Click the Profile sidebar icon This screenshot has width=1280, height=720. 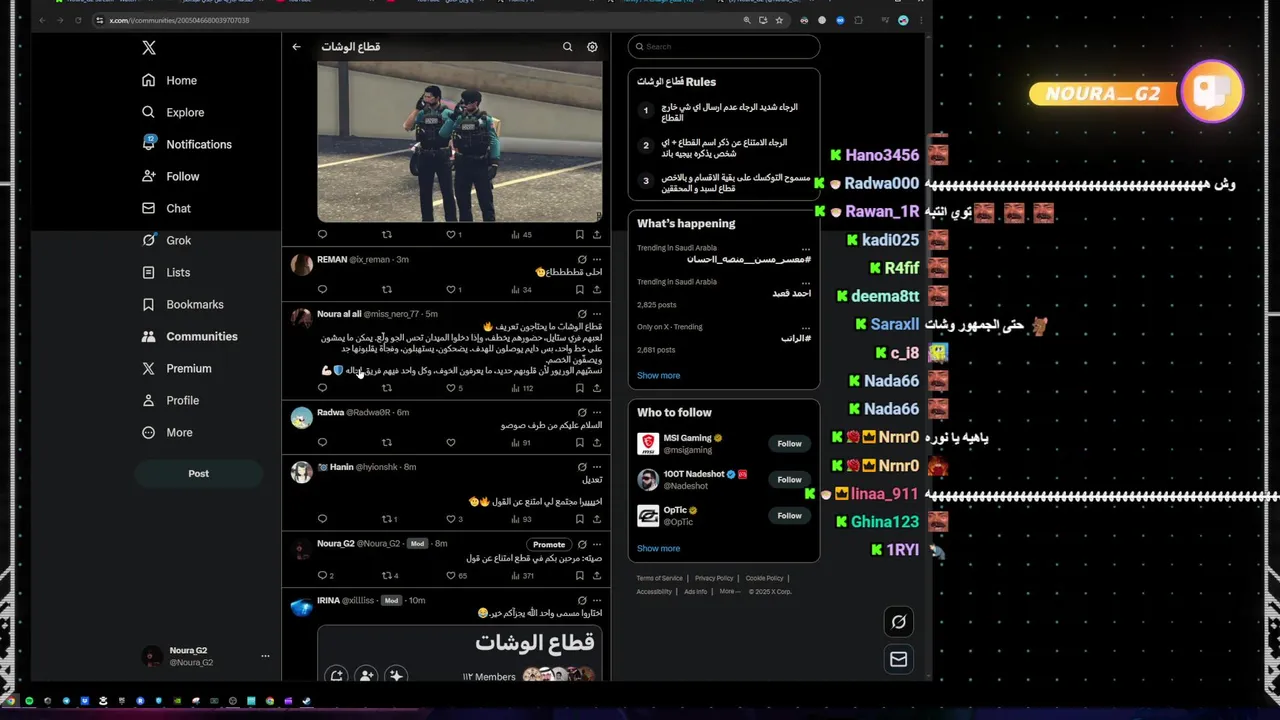(x=149, y=400)
